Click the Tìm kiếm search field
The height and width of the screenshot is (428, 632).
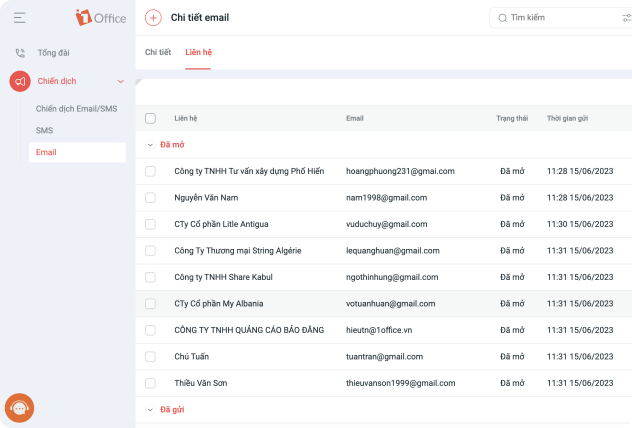coord(562,18)
